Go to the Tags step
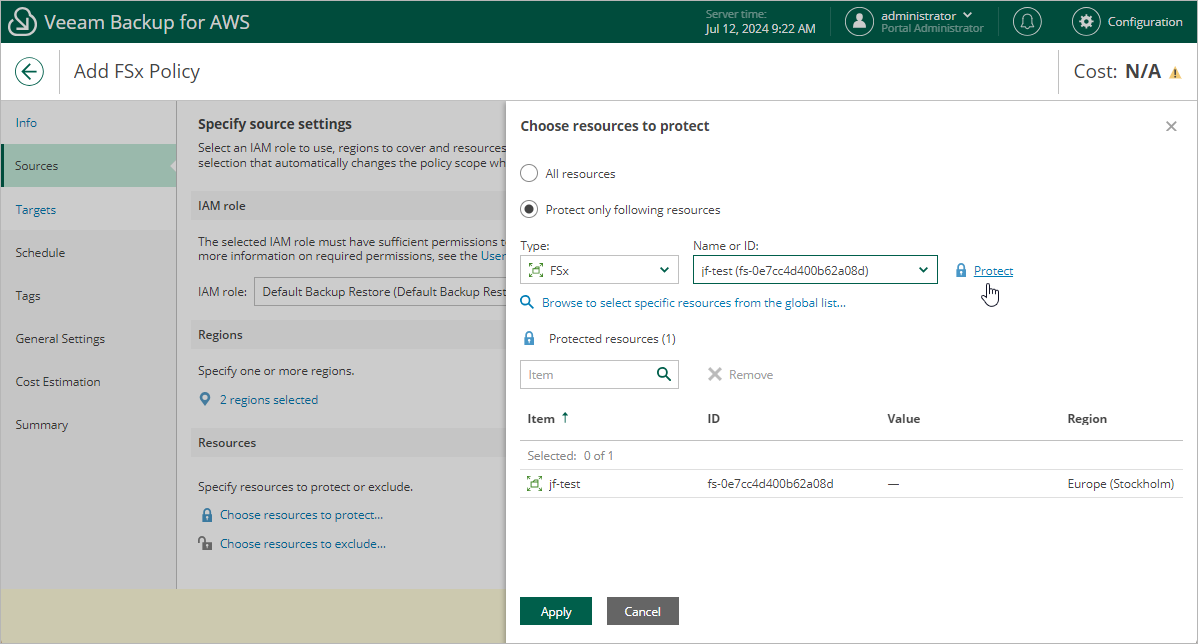This screenshot has width=1198, height=644. [x=28, y=296]
